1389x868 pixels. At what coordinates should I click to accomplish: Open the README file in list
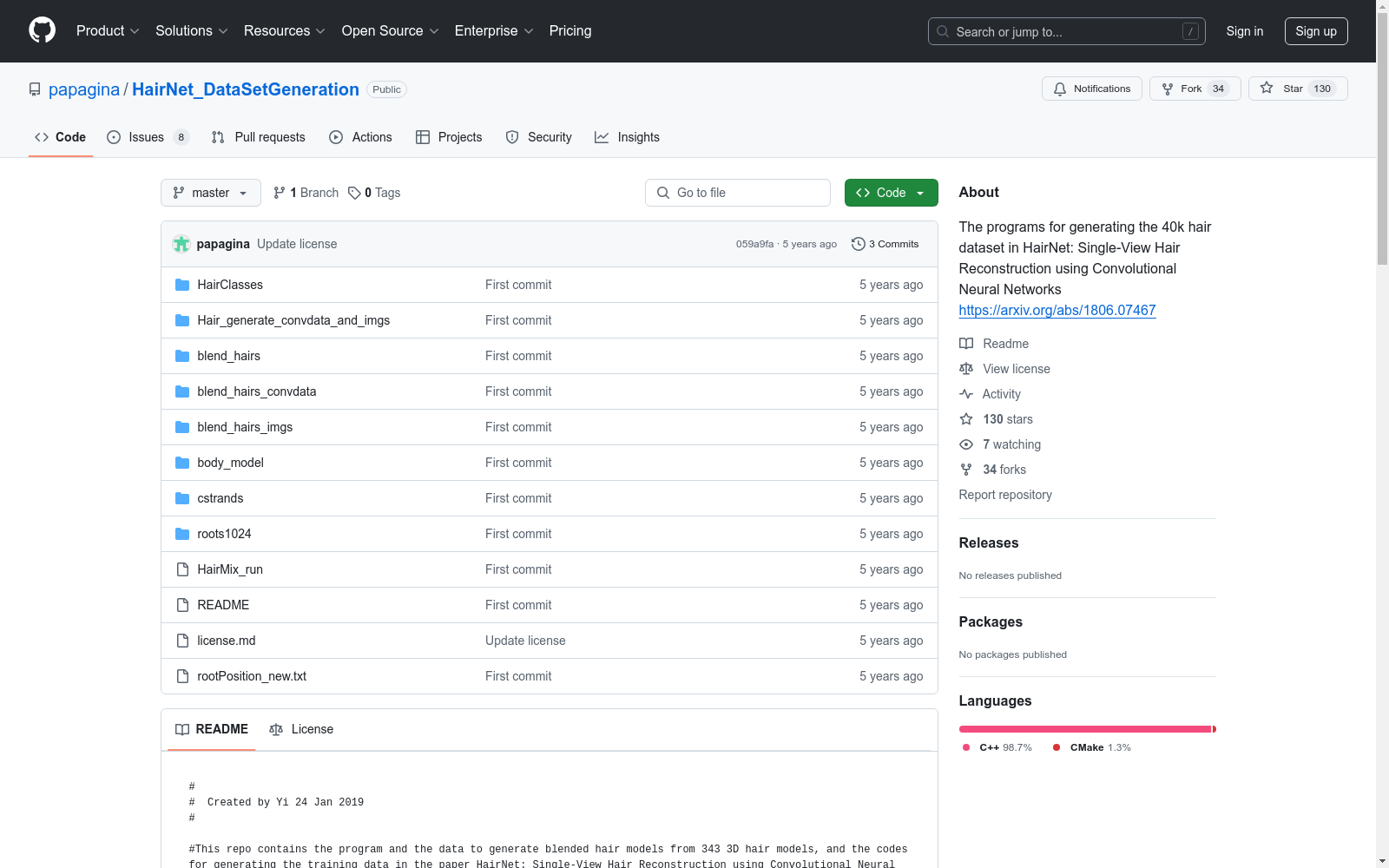click(x=223, y=605)
